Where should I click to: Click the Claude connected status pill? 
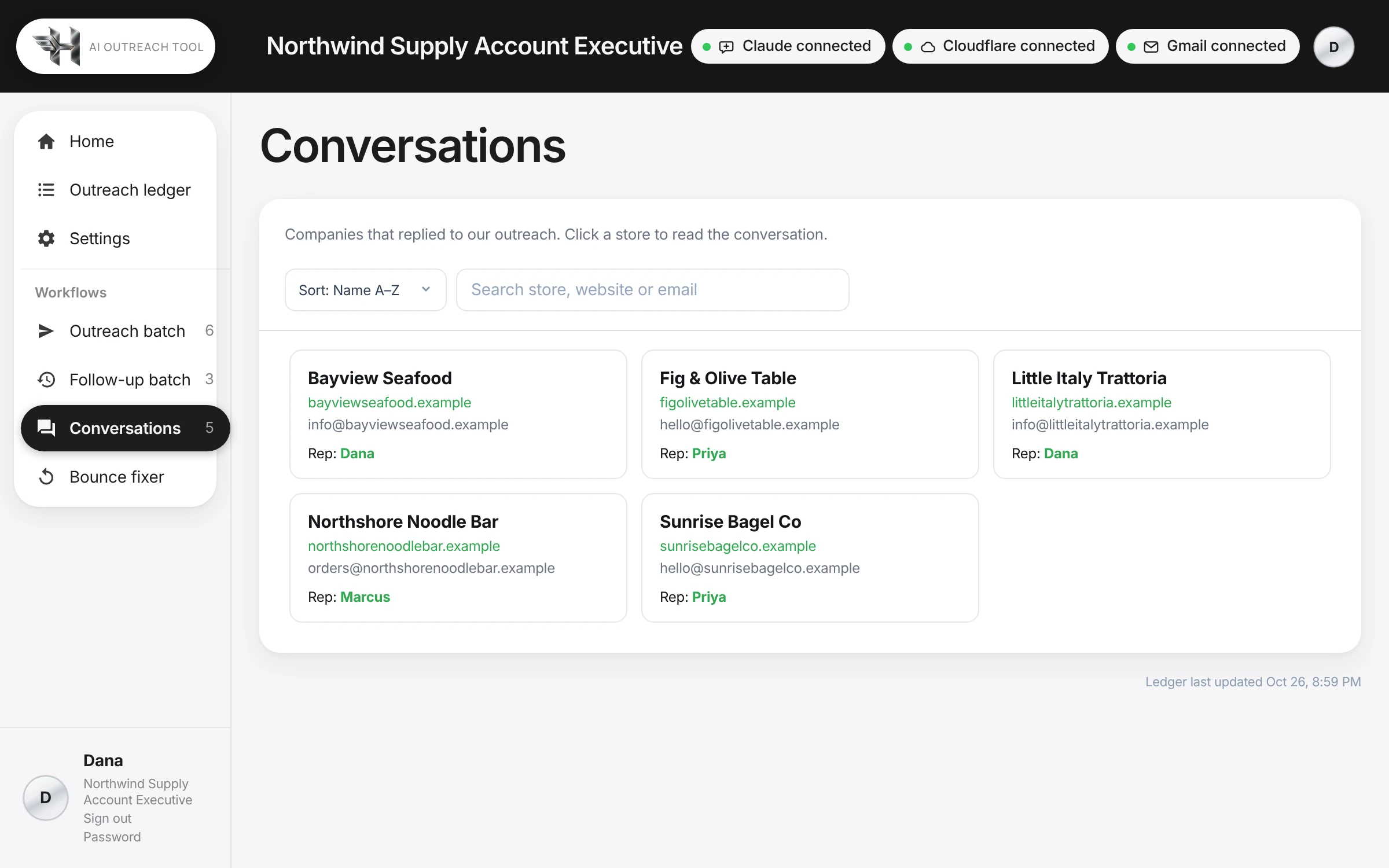coord(788,46)
